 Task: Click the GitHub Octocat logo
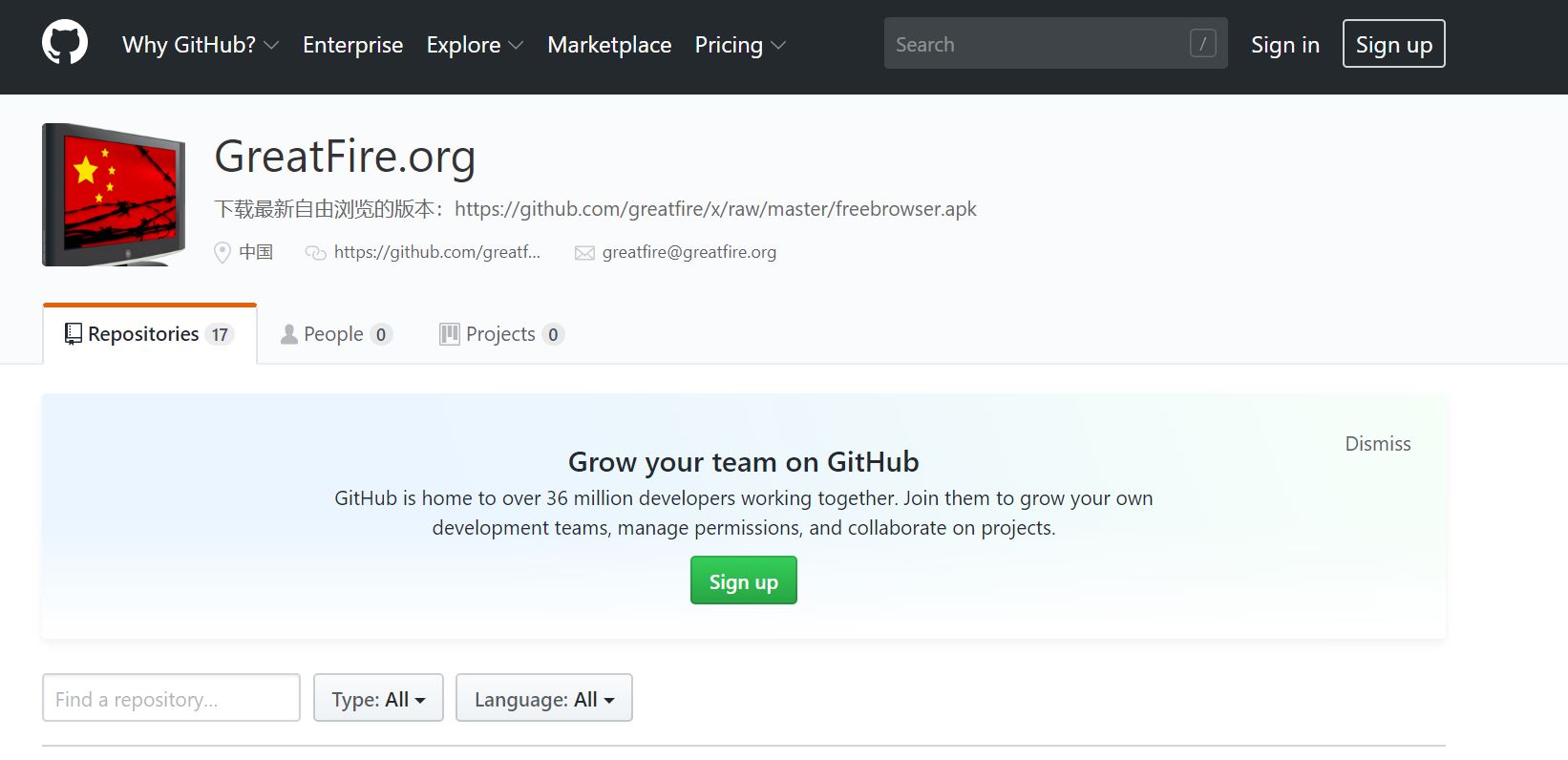(x=65, y=44)
